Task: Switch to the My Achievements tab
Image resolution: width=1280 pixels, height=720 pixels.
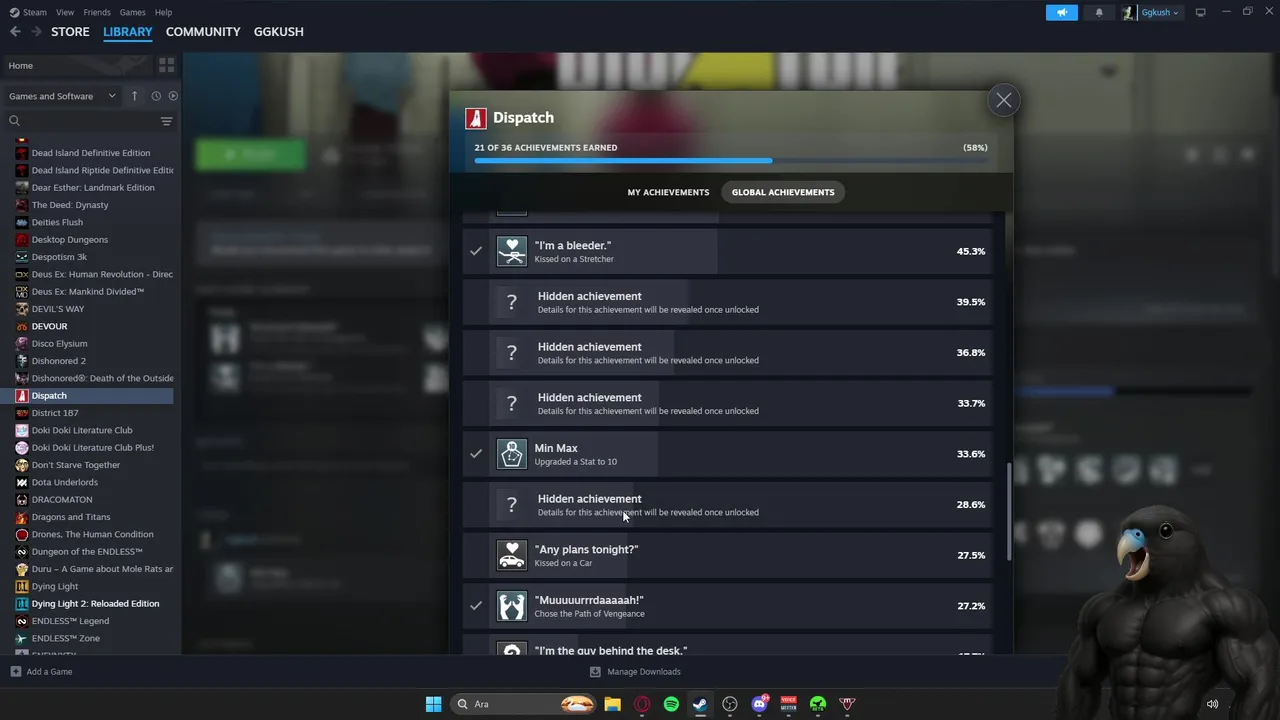Action: point(668,192)
